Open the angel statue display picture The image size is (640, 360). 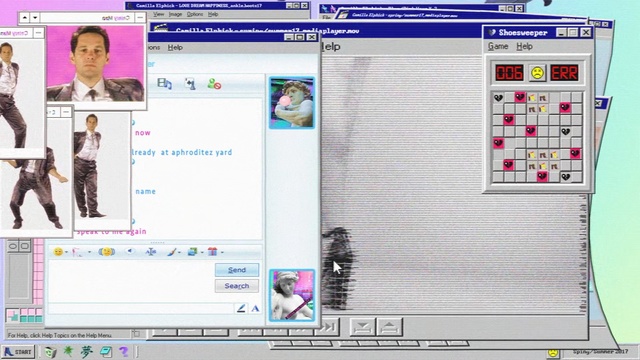click(x=292, y=295)
